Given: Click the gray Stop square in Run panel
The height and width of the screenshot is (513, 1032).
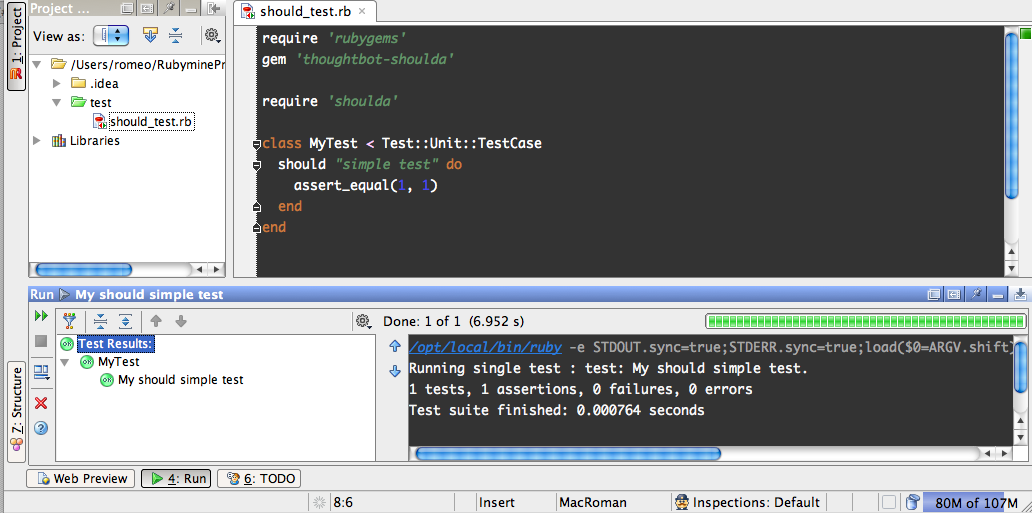Looking at the screenshot, I should click(41, 341).
